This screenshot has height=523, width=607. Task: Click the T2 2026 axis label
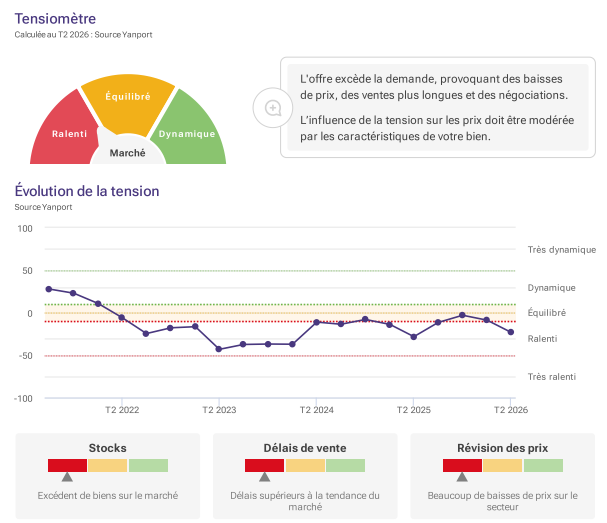pos(511,410)
